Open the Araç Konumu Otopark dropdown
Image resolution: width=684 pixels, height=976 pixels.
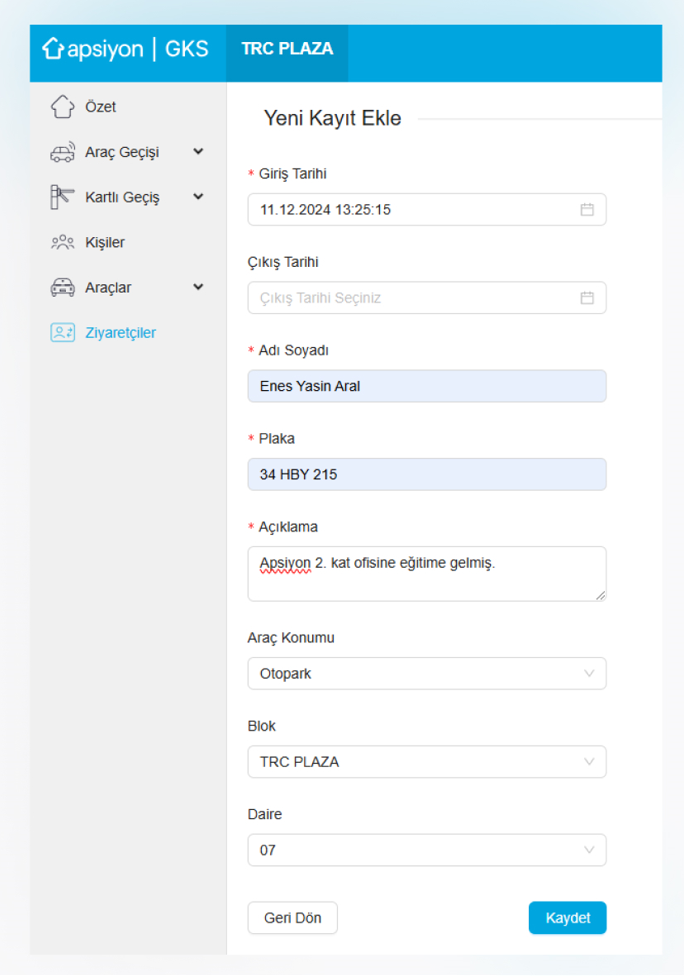(x=427, y=673)
